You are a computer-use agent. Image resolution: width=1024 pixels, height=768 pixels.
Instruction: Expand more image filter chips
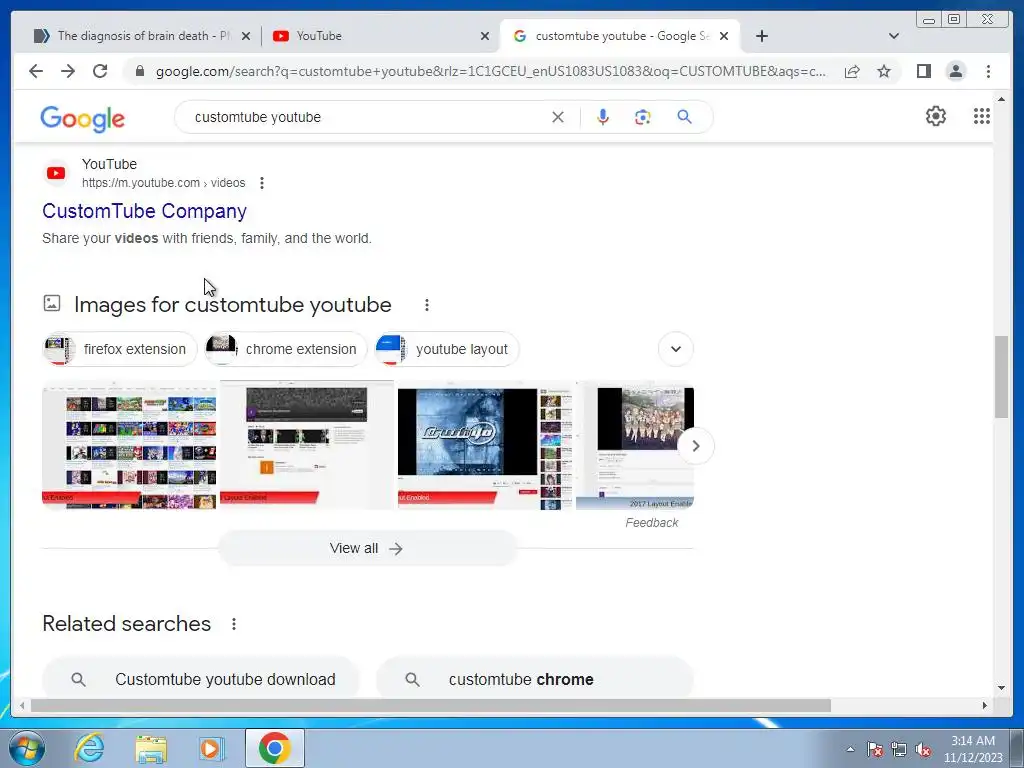click(676, 349)
